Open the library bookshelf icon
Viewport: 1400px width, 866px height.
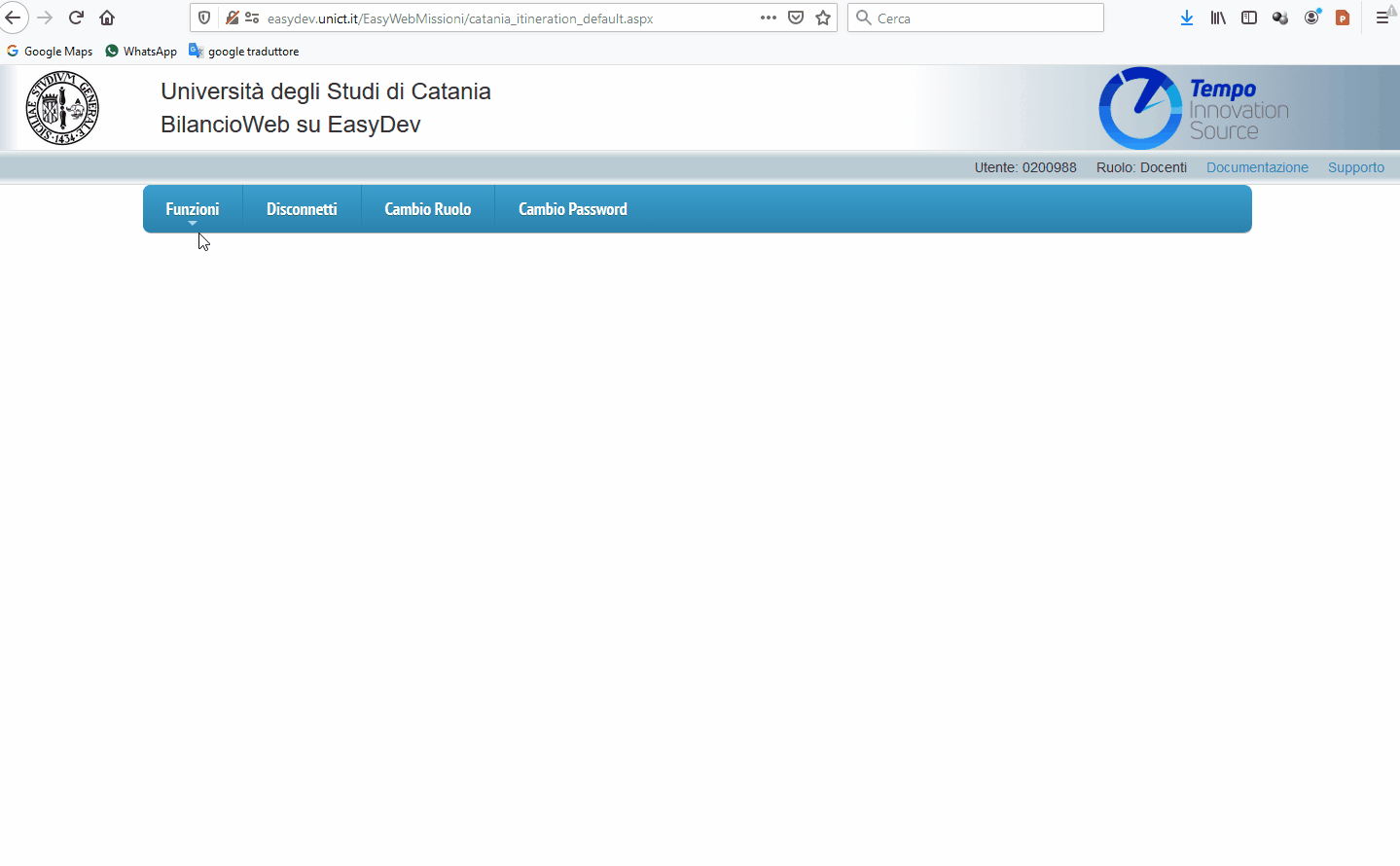(1218, 18)
